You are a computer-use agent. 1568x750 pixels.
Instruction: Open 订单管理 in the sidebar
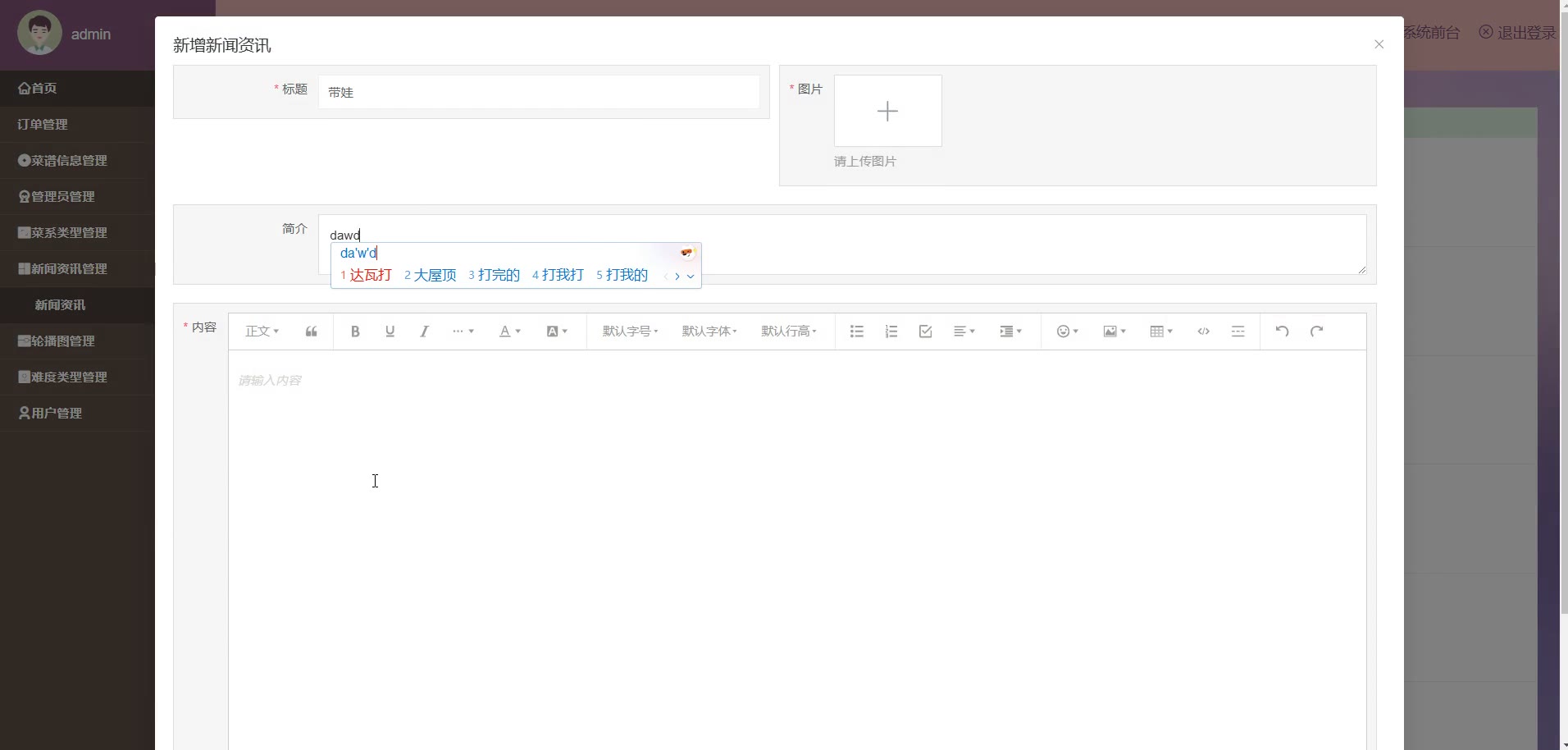[77, 124]
